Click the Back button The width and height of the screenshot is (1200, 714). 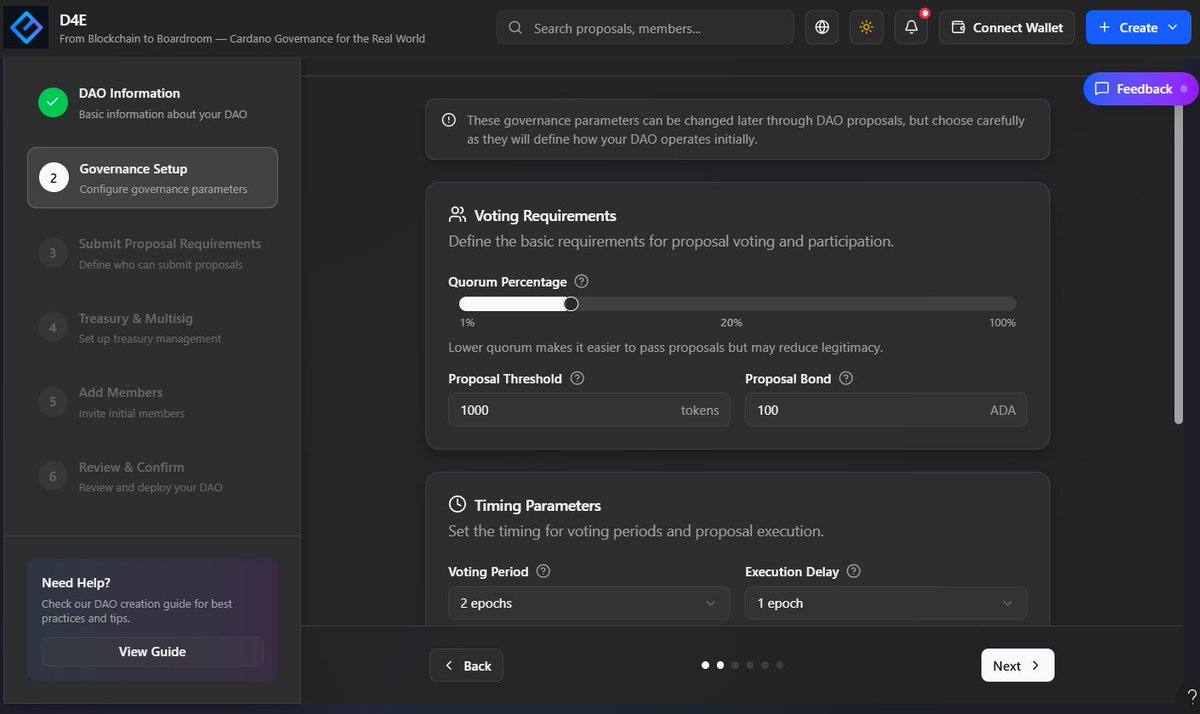pos(467,665)
